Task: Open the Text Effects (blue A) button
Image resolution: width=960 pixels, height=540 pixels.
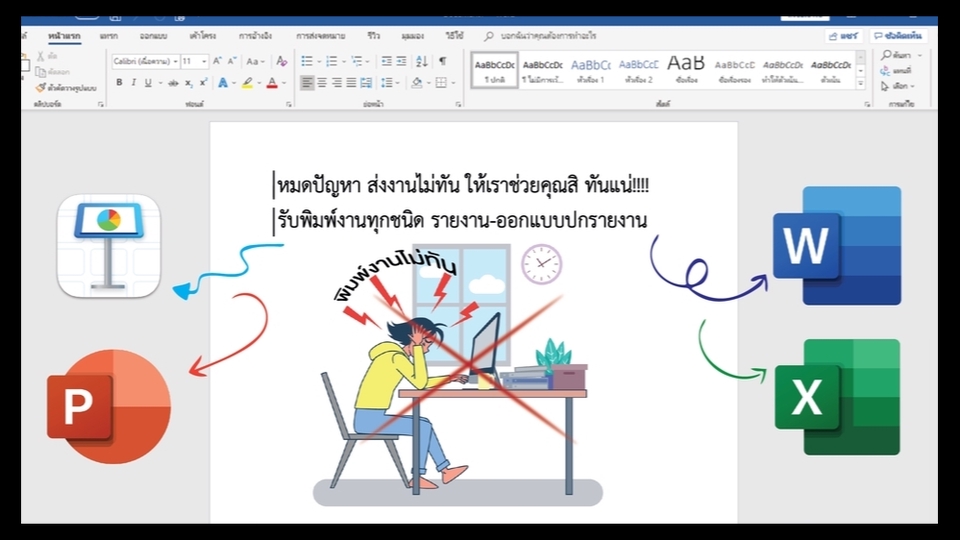Action: pos(223,83)
